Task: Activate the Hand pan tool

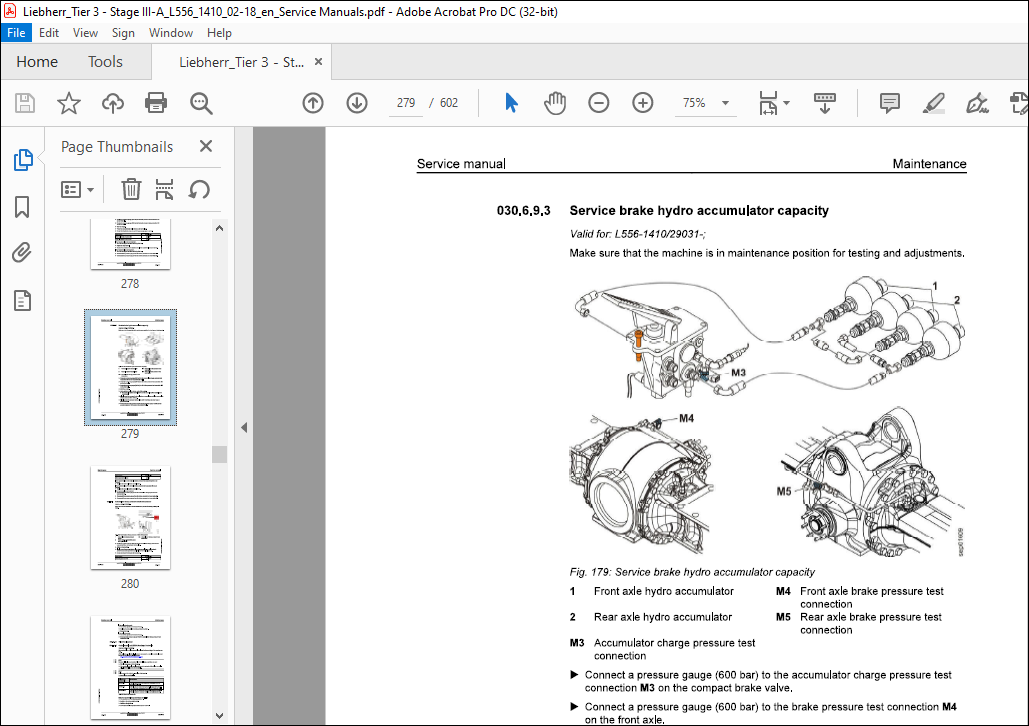Action: click(555, 103)
